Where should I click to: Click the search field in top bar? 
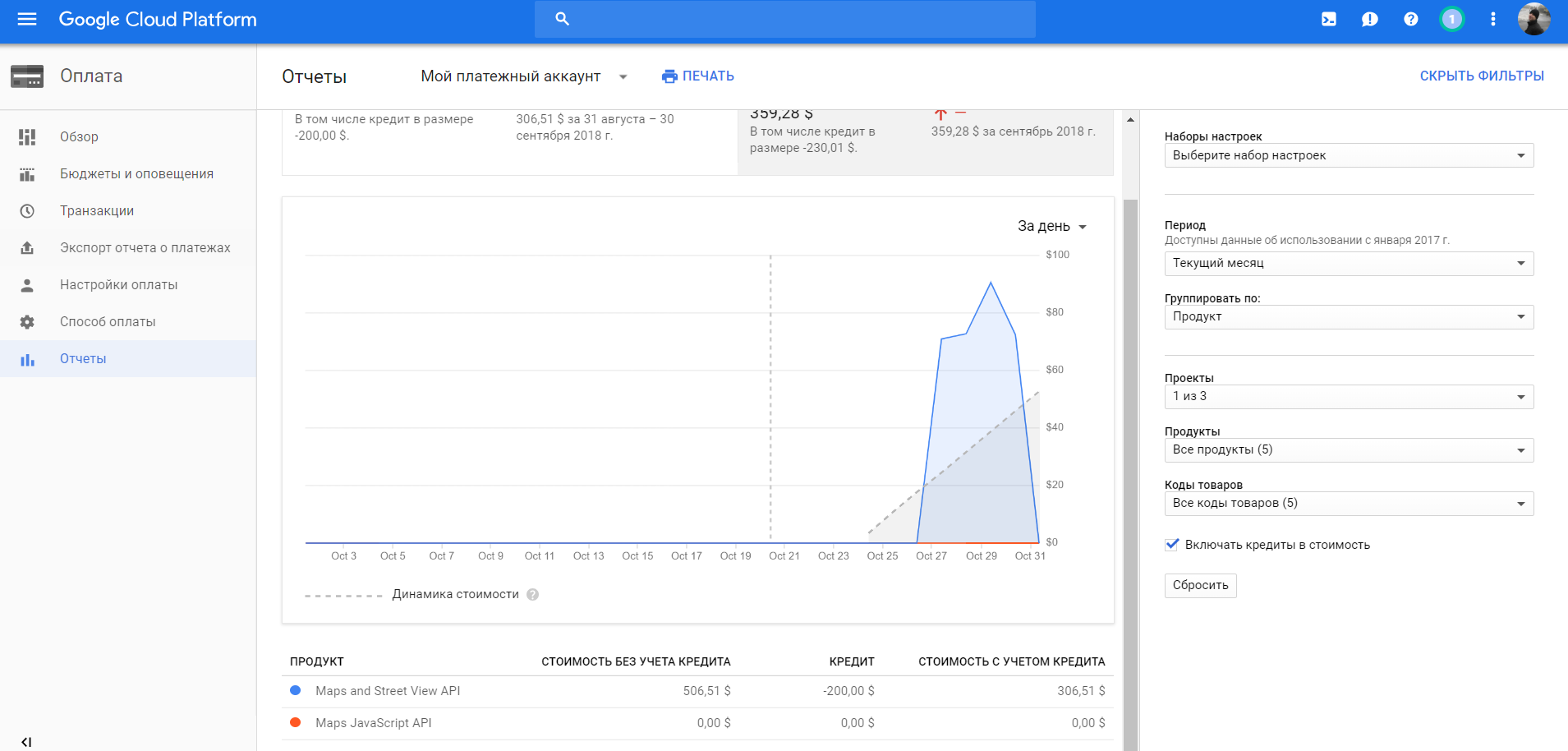[784, 19]
